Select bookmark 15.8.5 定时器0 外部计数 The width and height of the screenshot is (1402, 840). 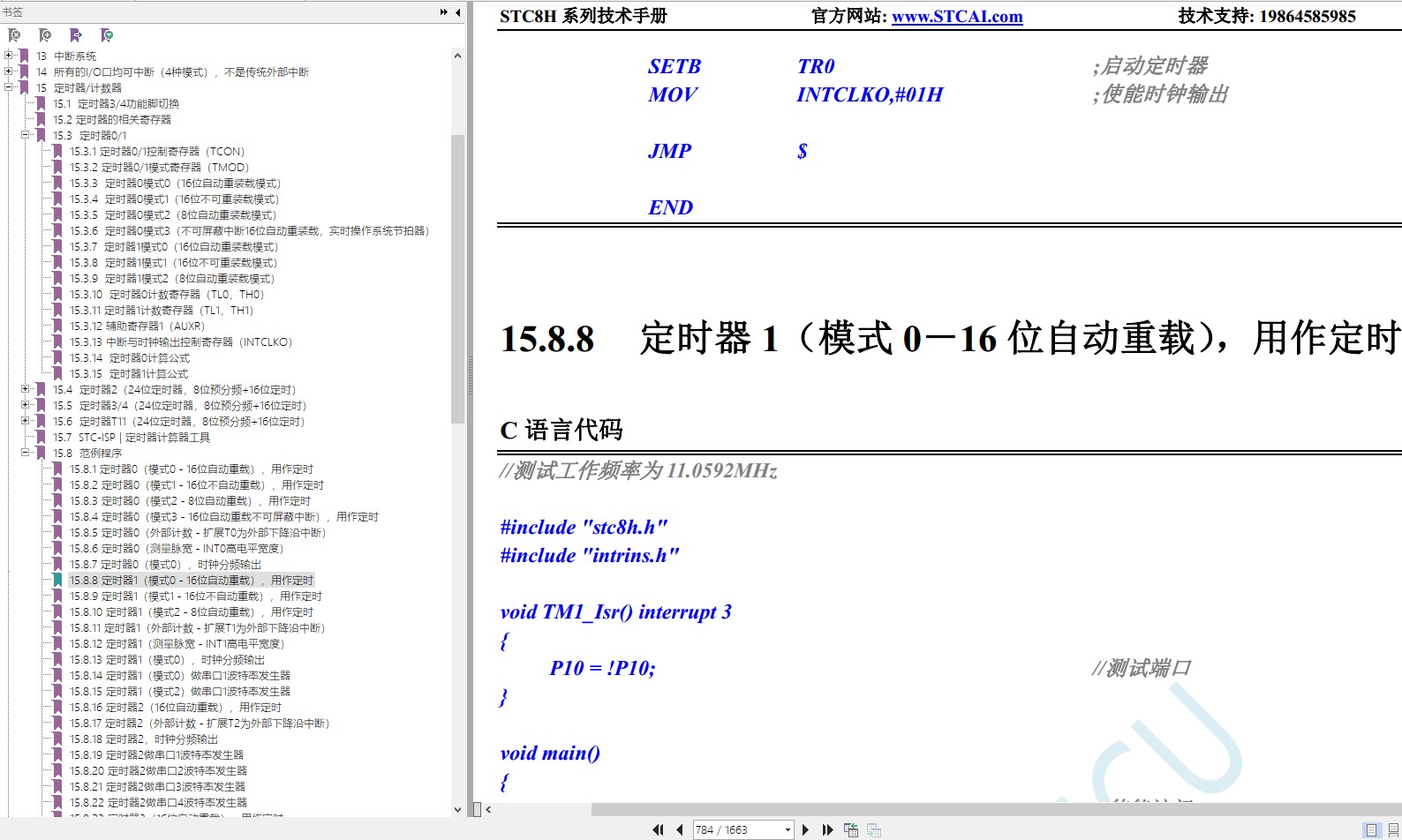coord(198,533)
